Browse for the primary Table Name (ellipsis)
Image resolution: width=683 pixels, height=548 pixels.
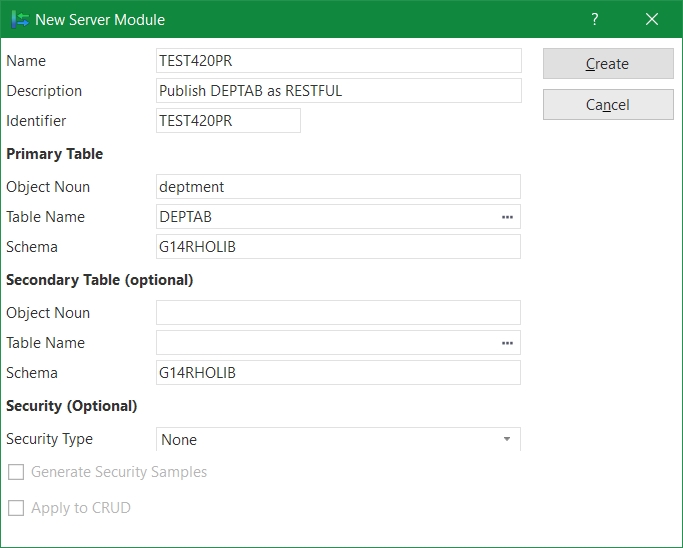[507, 217]
